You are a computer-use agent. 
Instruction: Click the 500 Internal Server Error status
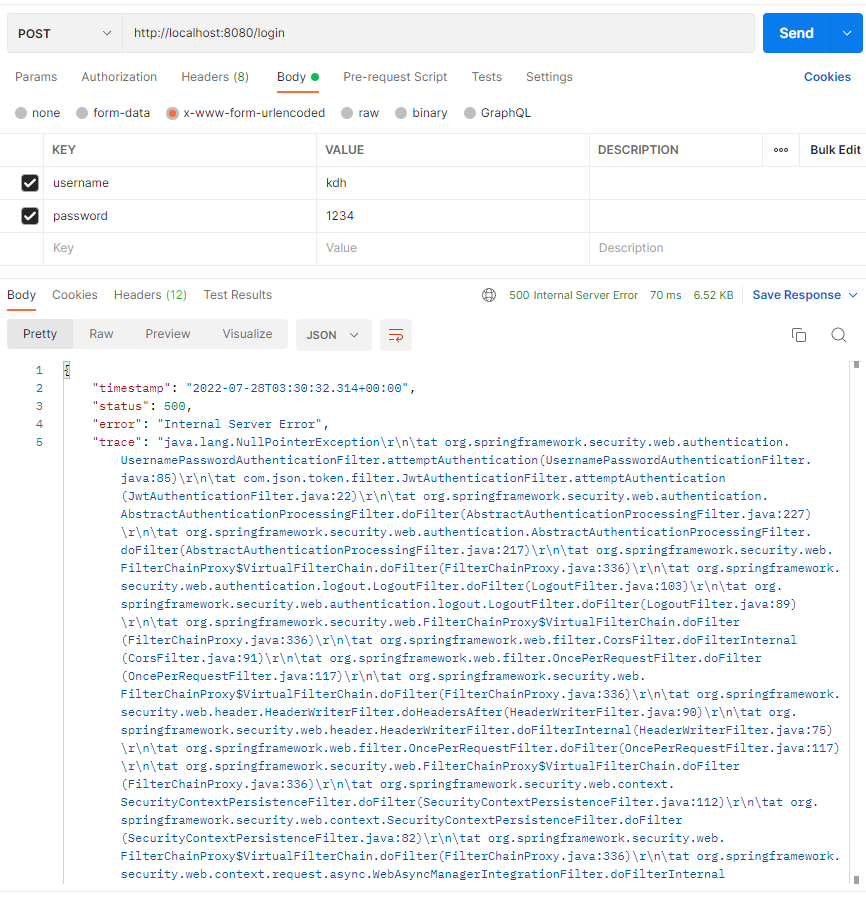[573, 295]
